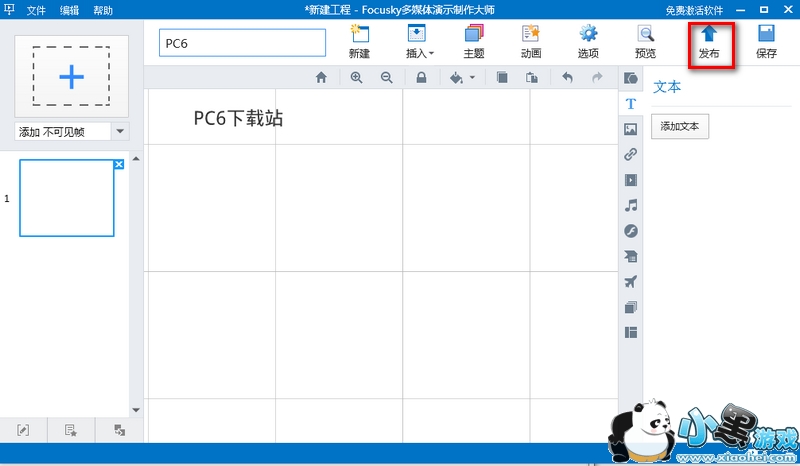Click the 发布 (Publish) arrow icon

[x=709, y=34]
